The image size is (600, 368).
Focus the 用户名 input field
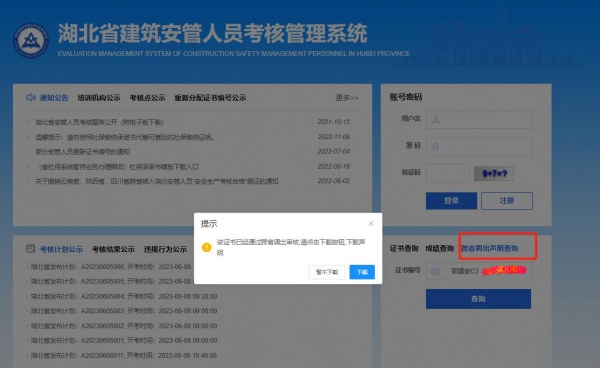[479, 119]
